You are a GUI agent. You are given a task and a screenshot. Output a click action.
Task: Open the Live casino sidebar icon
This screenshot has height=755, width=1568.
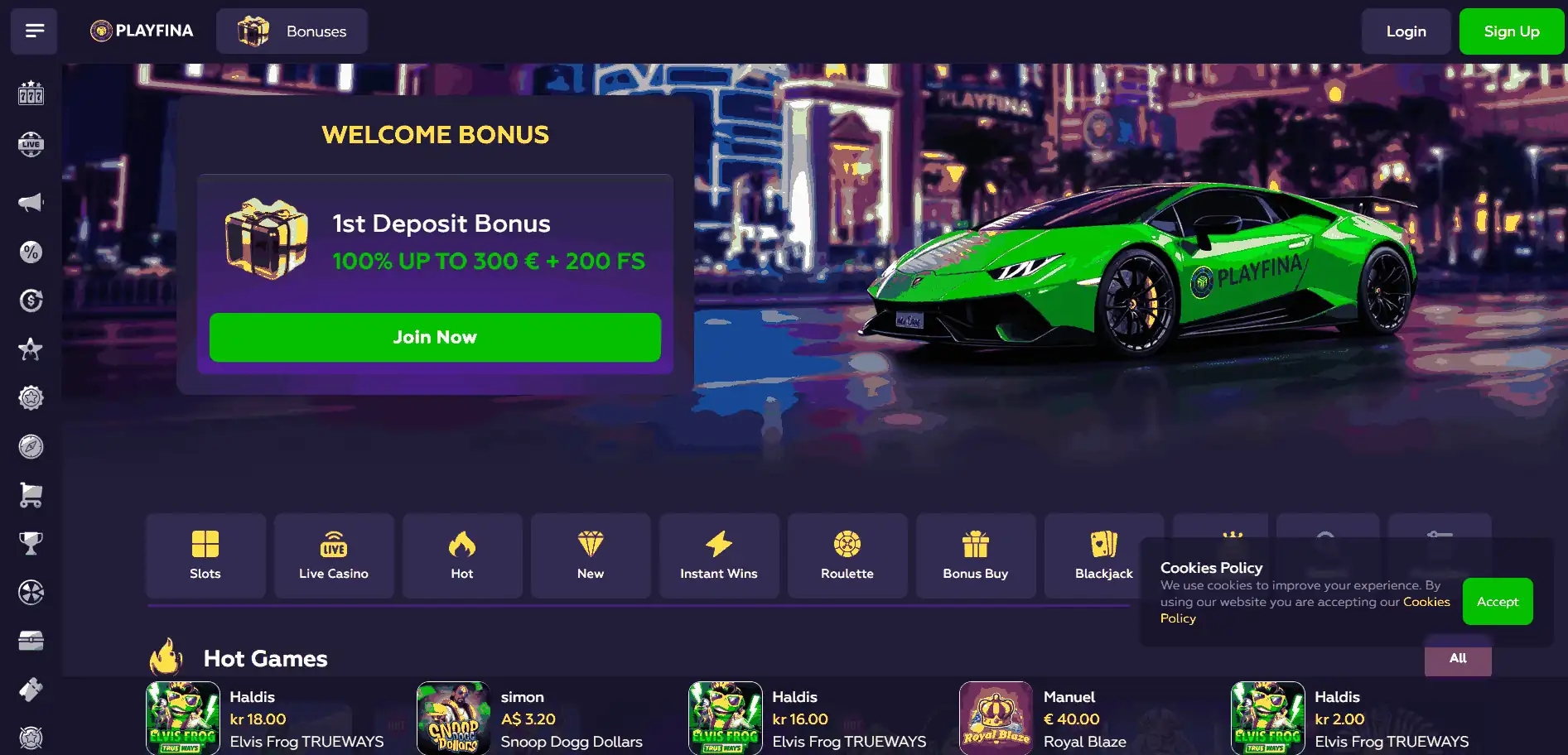pyautogui.click(x=31, y=144)
